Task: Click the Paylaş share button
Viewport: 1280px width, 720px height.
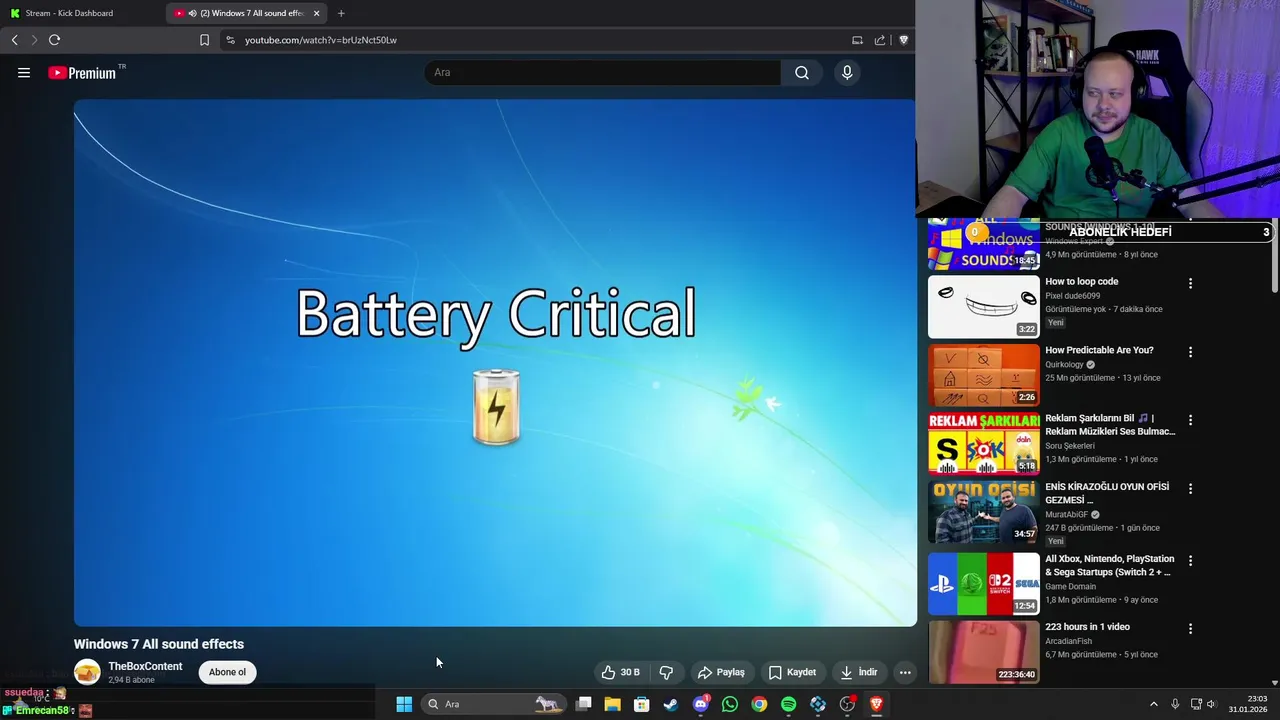Action: [721, 672]
